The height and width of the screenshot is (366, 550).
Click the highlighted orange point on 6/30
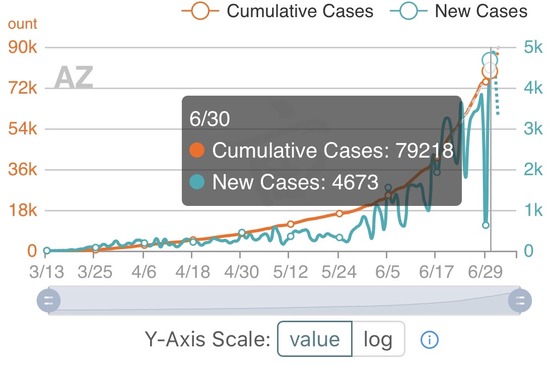490,71
